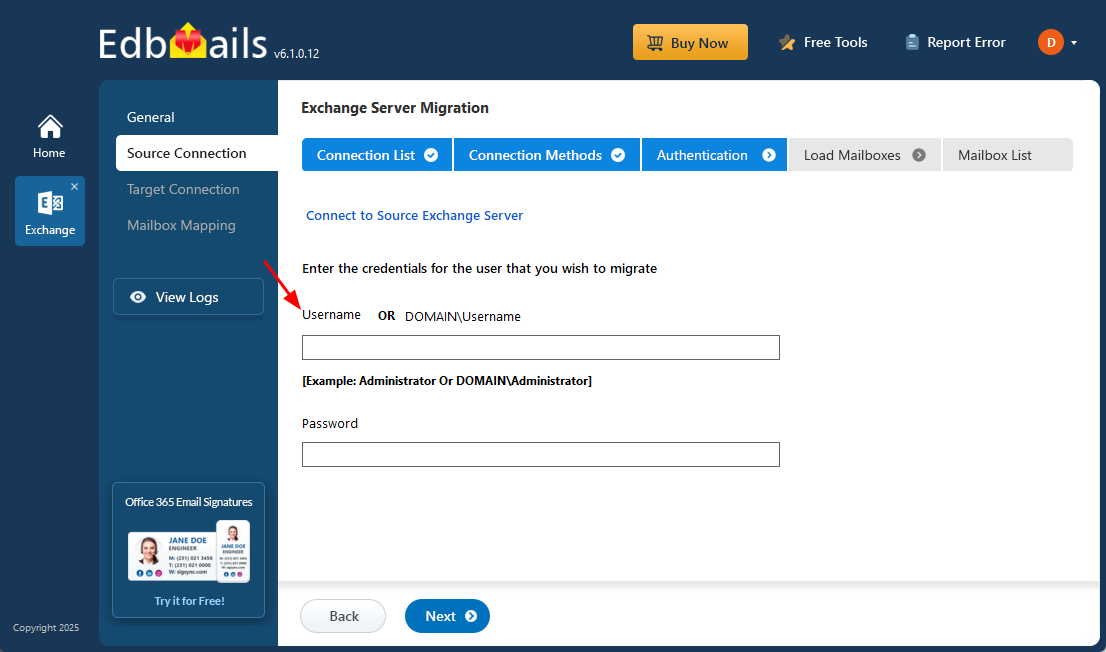Click the Copyright 2025 text
The width and height of the screenshot is (1106, 652).
pos(46,627)
